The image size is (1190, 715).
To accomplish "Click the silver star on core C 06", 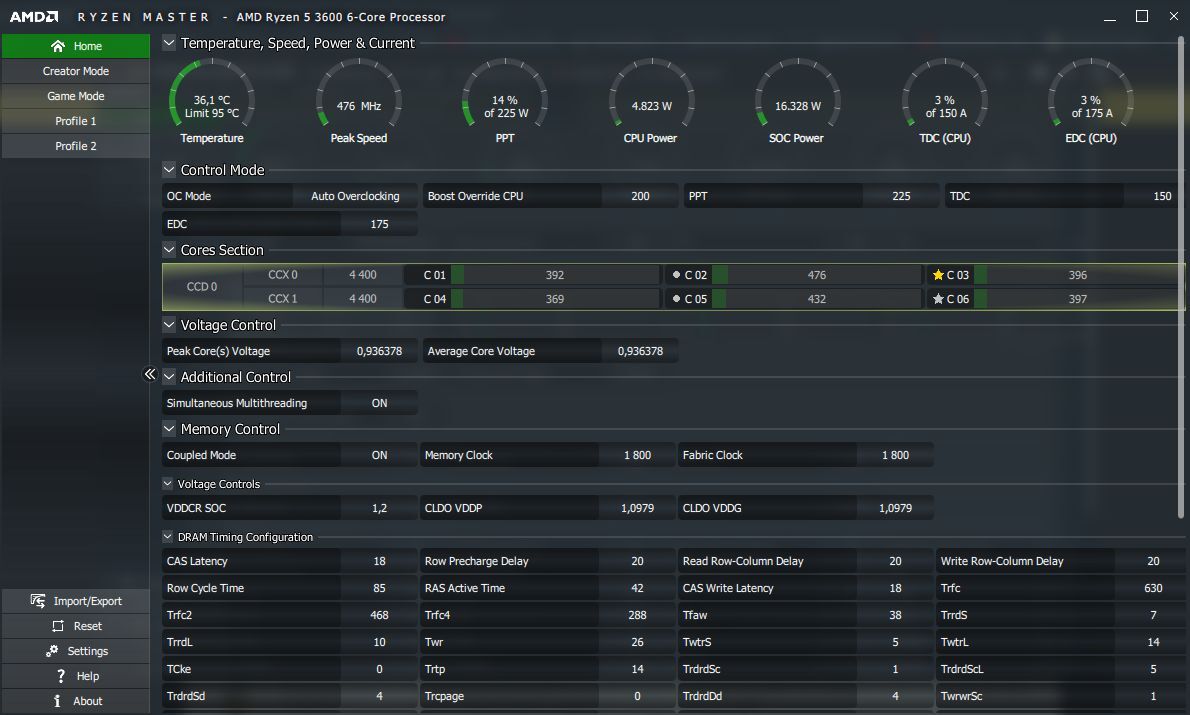I will (x=938, y=299).
